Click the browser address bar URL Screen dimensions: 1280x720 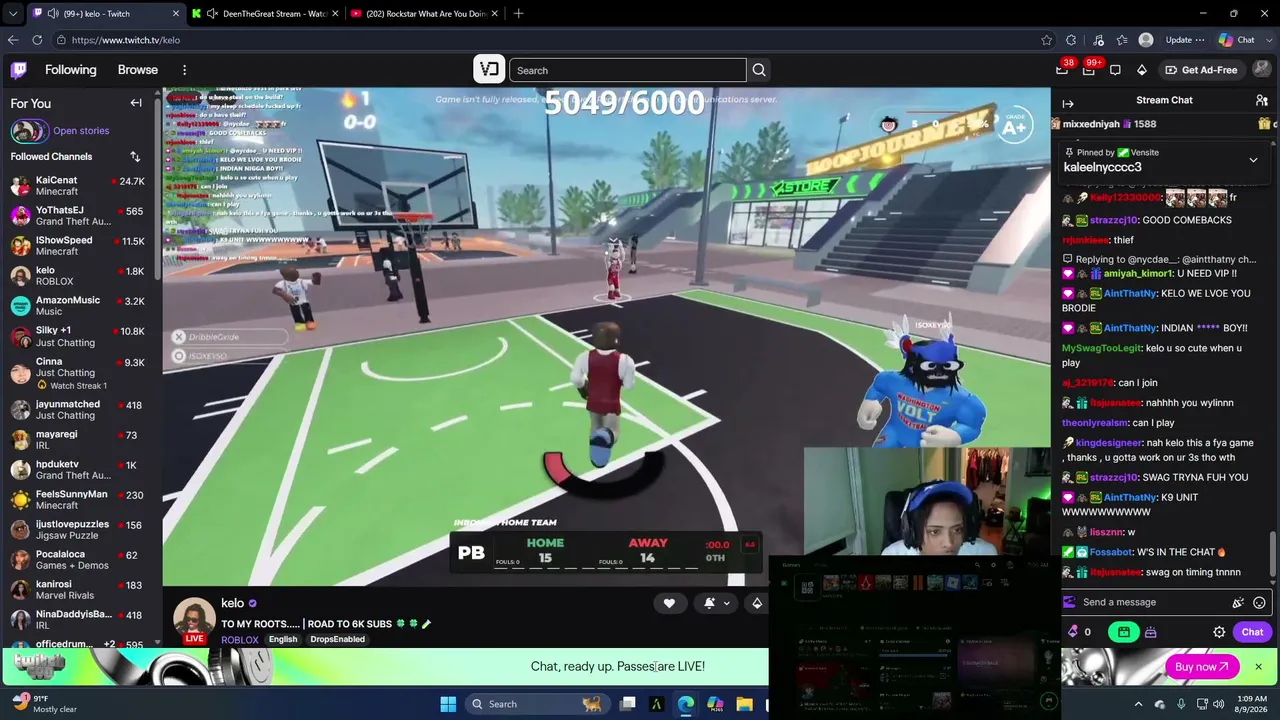tap(126, 40)
